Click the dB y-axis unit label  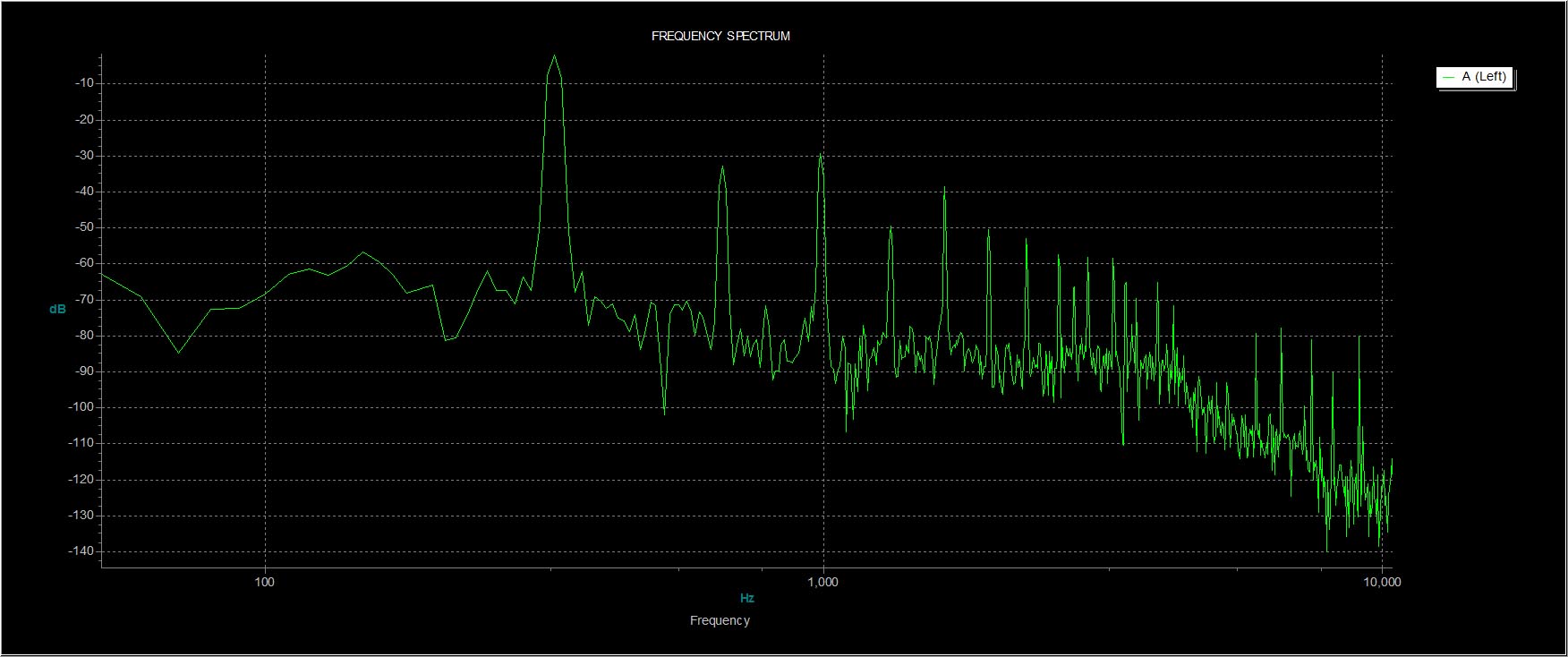coord(57,310)
